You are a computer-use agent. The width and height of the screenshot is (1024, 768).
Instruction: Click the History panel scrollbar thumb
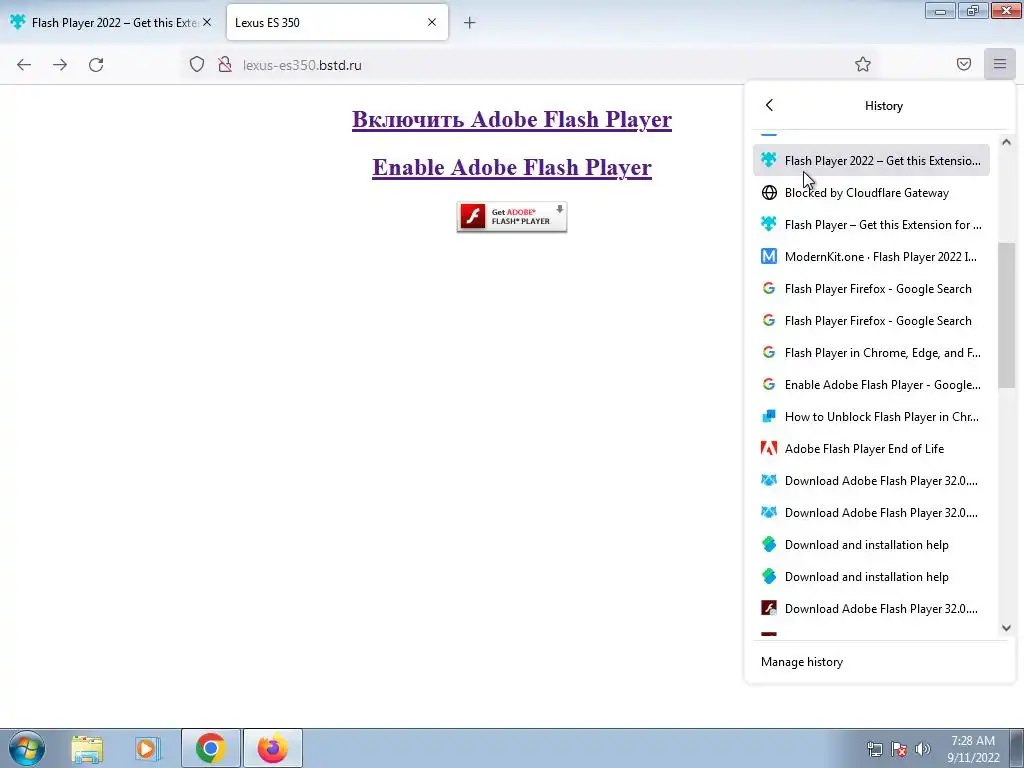click(1006, 316)
